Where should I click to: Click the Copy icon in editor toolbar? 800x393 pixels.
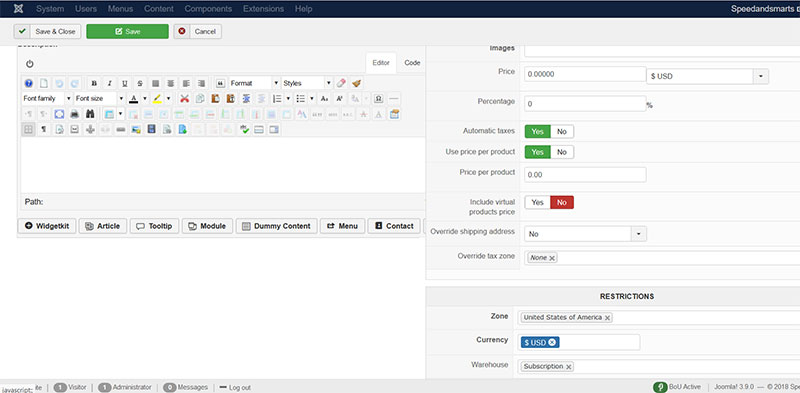click(200, 99)
